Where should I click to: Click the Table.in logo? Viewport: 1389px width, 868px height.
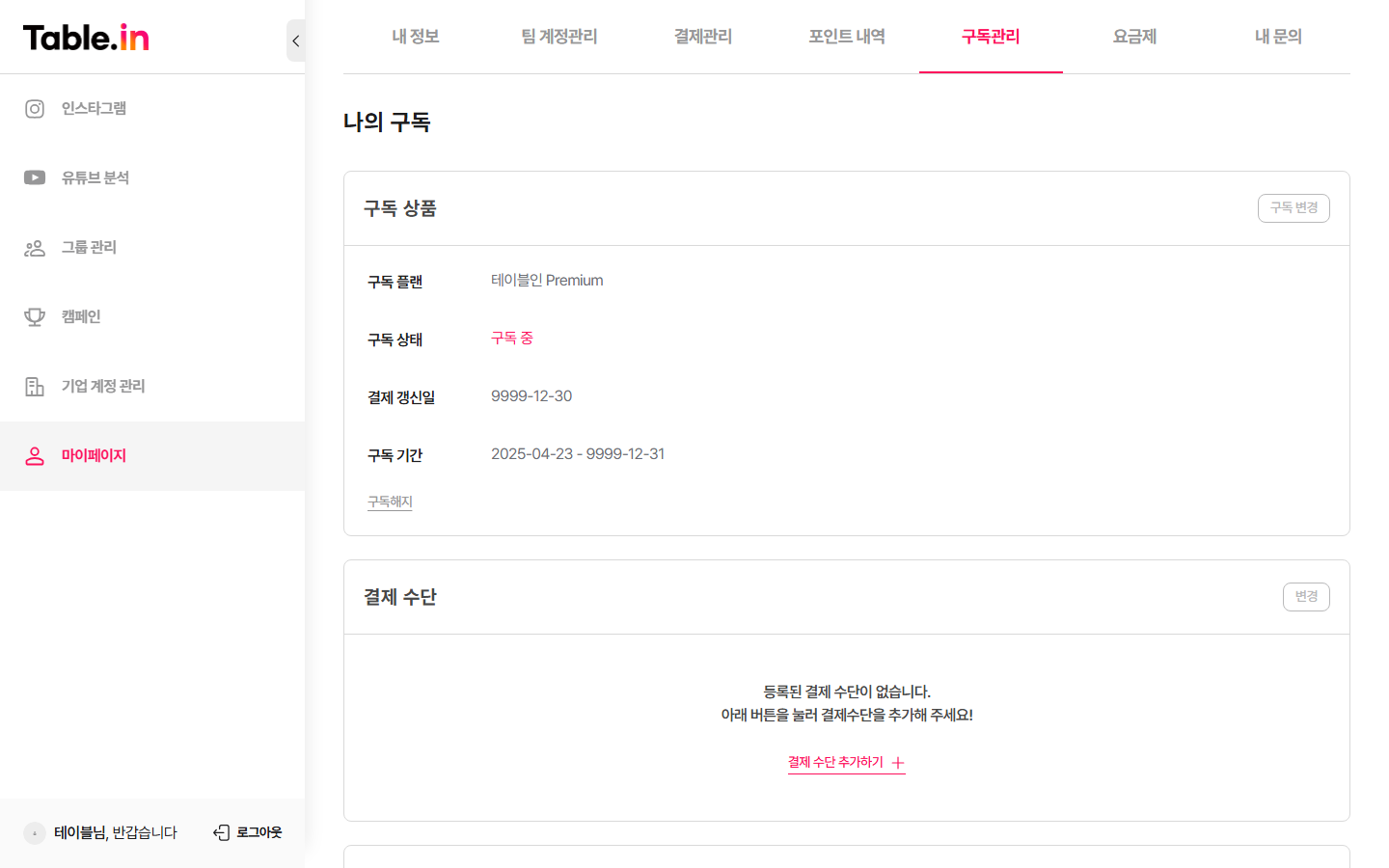pyautogui.click(x=86, y=38)
